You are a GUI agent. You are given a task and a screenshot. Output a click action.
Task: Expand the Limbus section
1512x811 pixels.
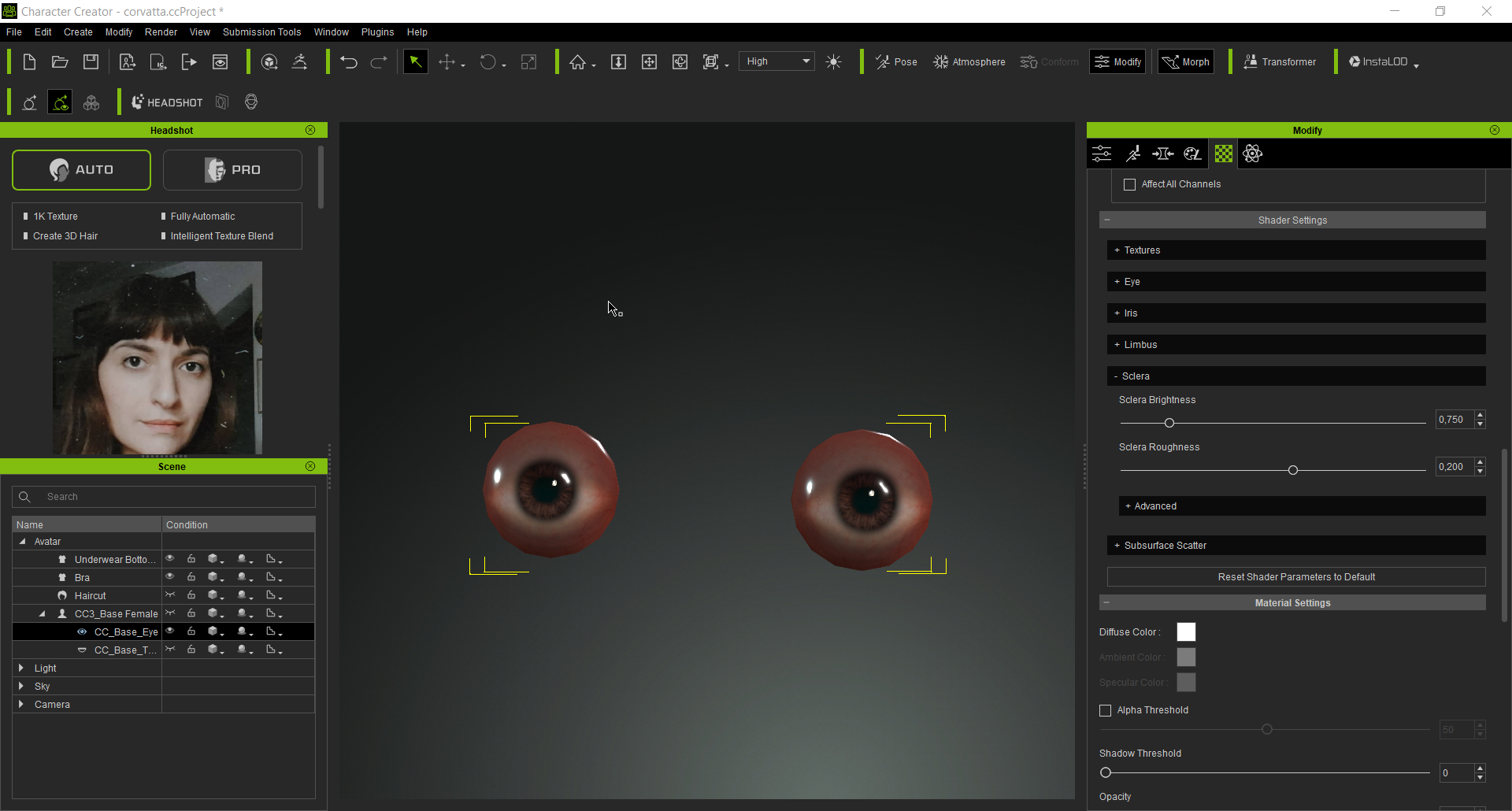[1296, 345]
